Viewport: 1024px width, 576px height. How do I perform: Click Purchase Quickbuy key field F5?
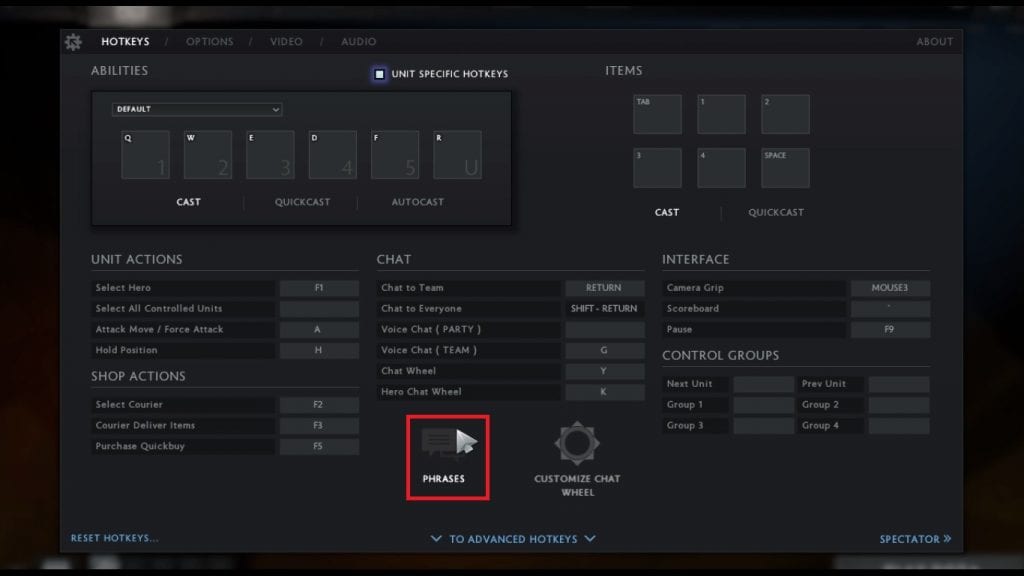coord(319,447)
